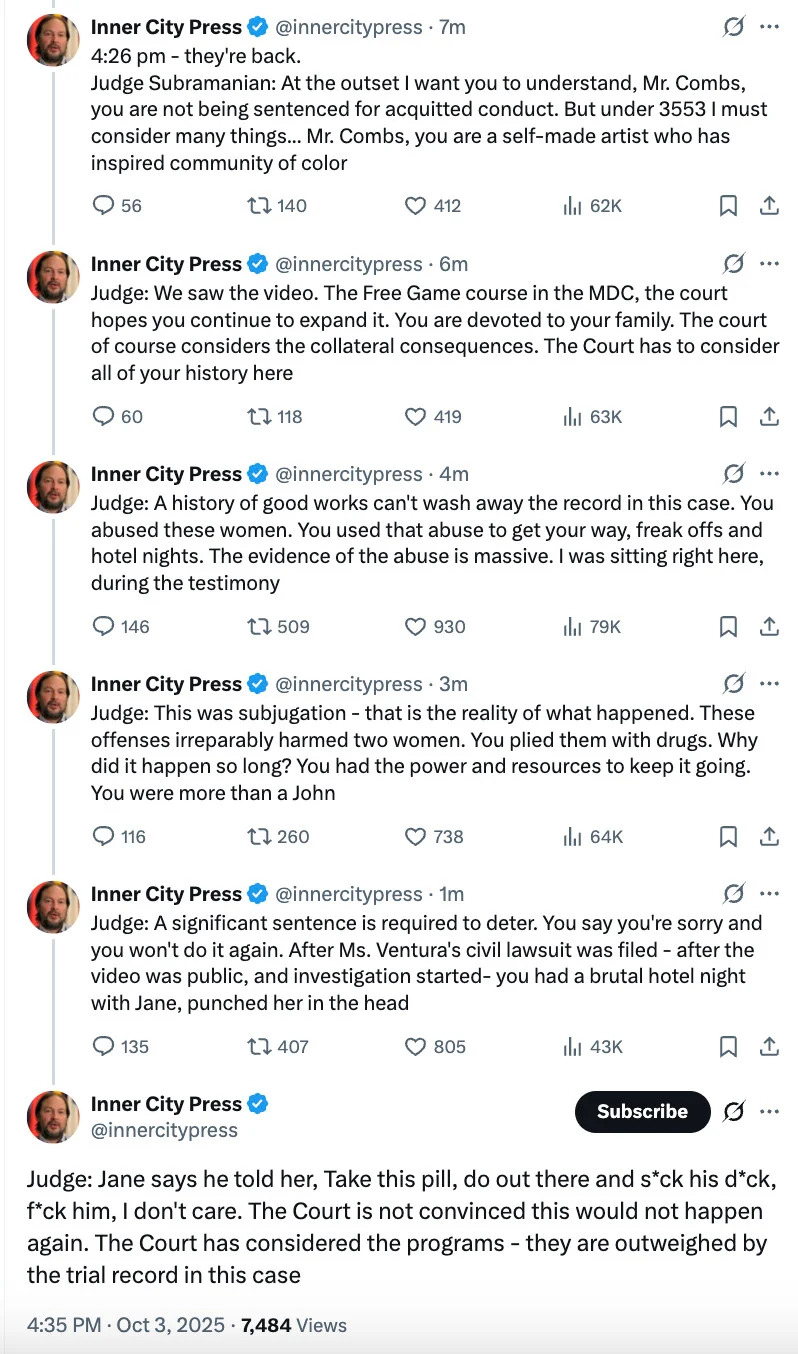Image resolution: width=798 pixels, height=1354 pixels.
Task: Open Grok icon on the 'subjugation' tweet
Action: (733, 684)
